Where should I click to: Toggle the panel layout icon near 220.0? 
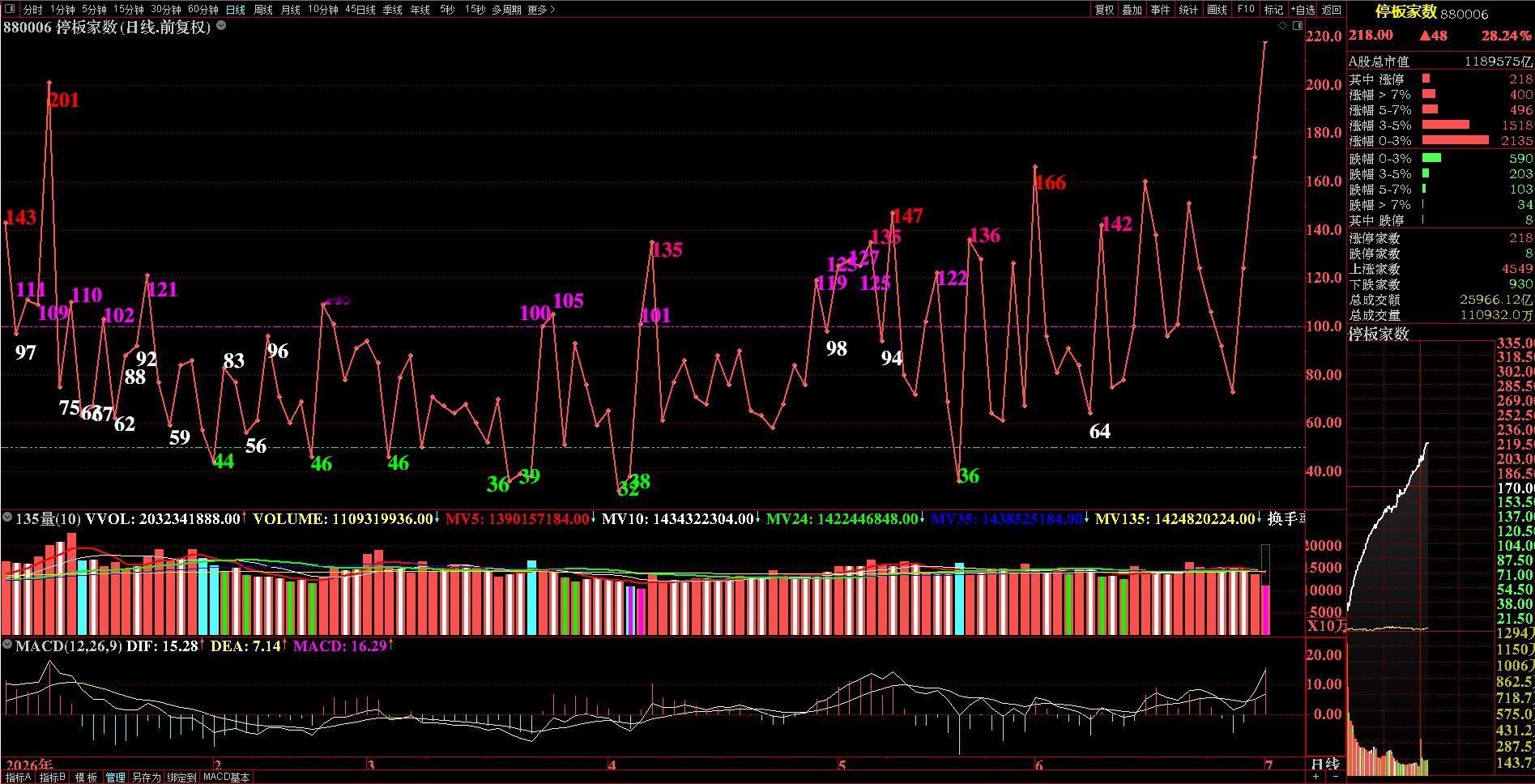(x=1298, y=26)
